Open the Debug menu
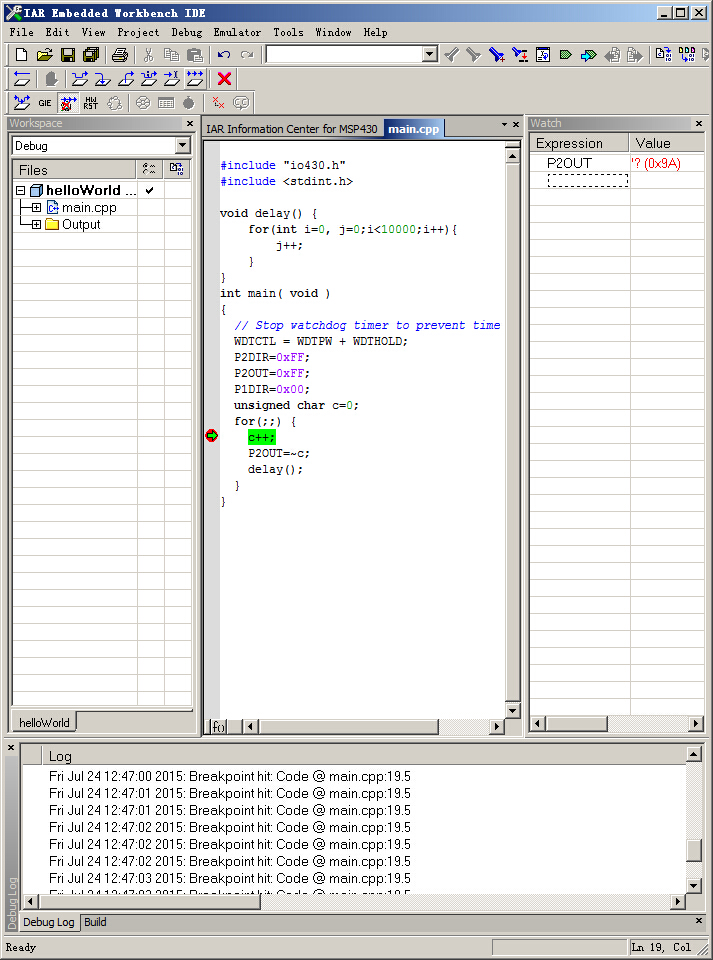 click(x=187, y=32)
